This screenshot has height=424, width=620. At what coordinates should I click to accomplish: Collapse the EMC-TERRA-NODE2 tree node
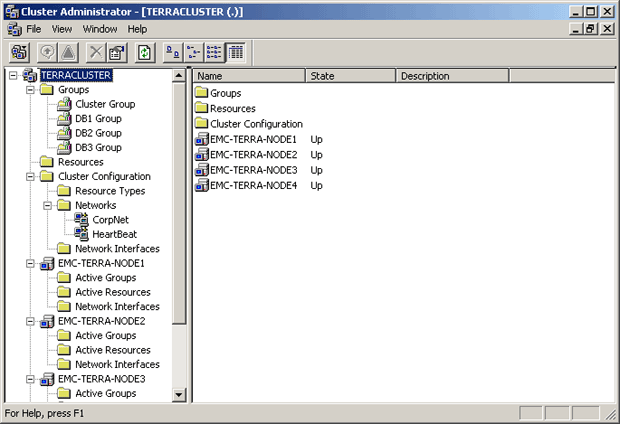click(30, 321)
